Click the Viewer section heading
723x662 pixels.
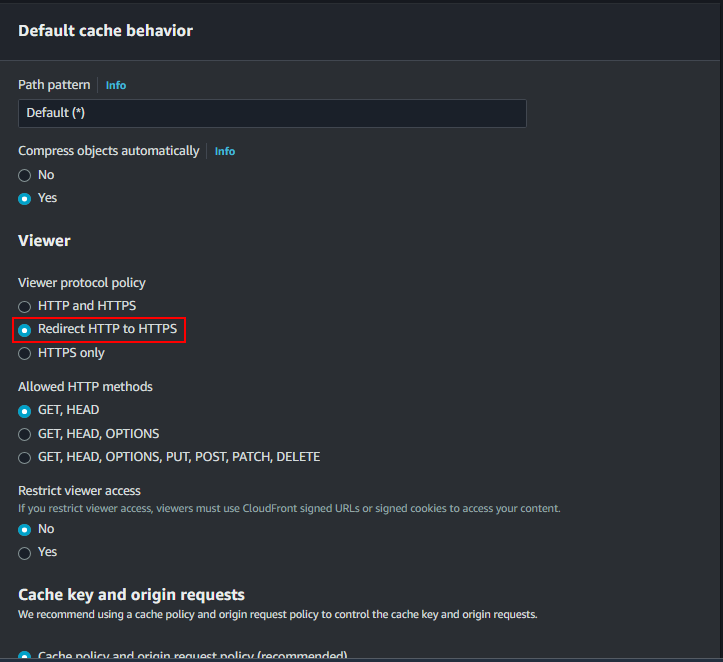44,241
